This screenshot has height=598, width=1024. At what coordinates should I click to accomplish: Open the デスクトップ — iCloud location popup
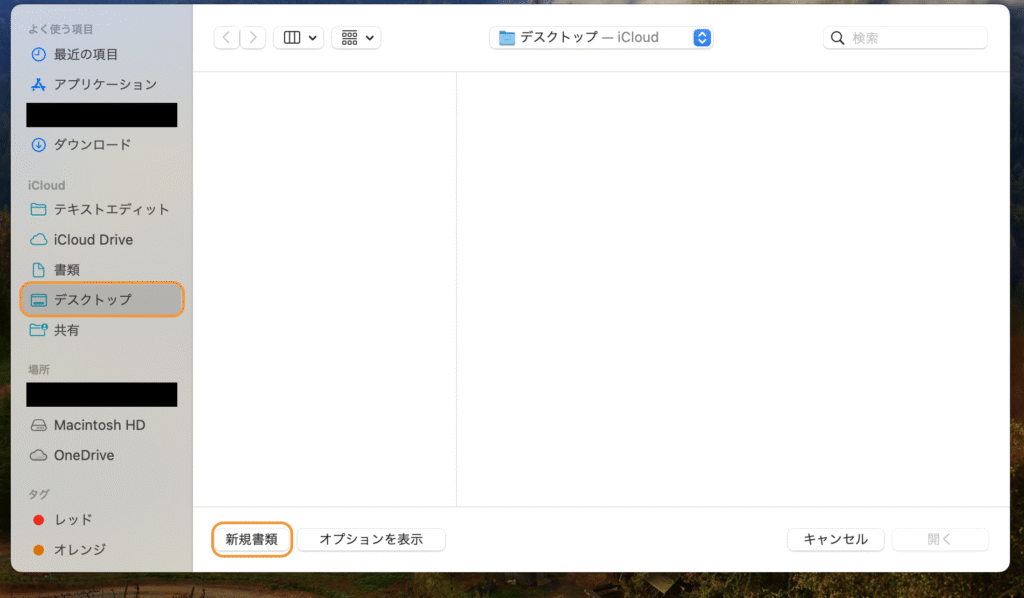[x=601, y=38]
